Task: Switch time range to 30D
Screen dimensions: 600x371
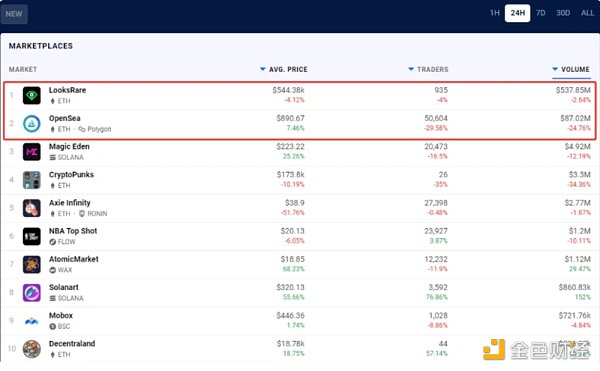Action: pos(563,13)
